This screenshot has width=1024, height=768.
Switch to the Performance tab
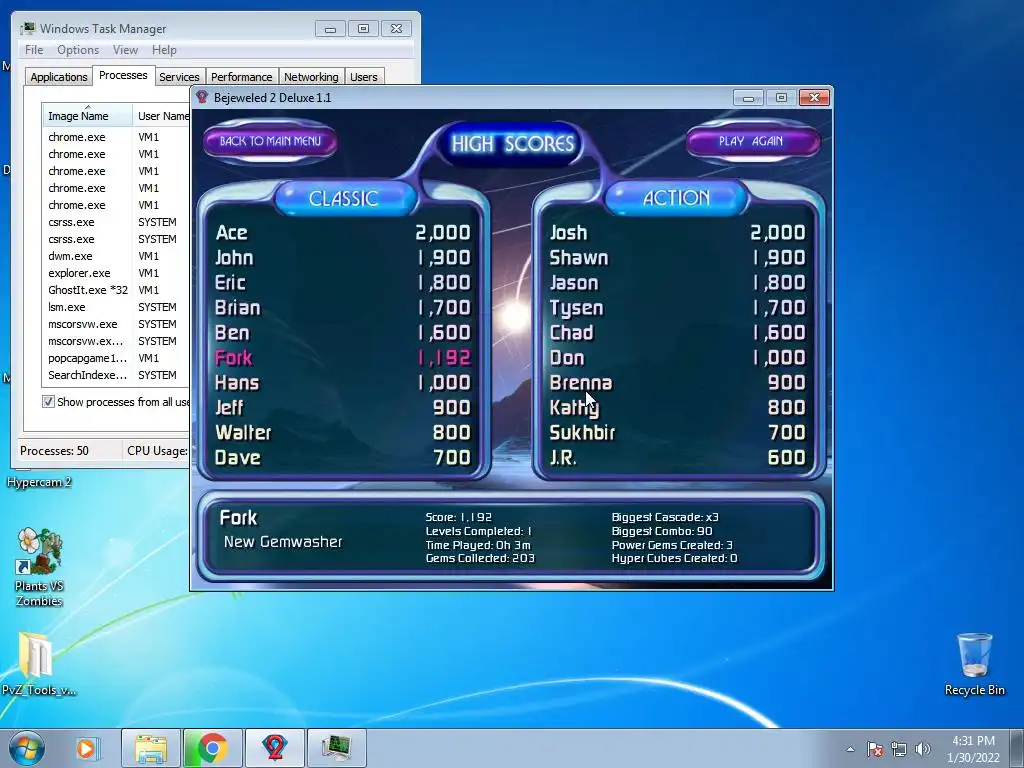242,76
